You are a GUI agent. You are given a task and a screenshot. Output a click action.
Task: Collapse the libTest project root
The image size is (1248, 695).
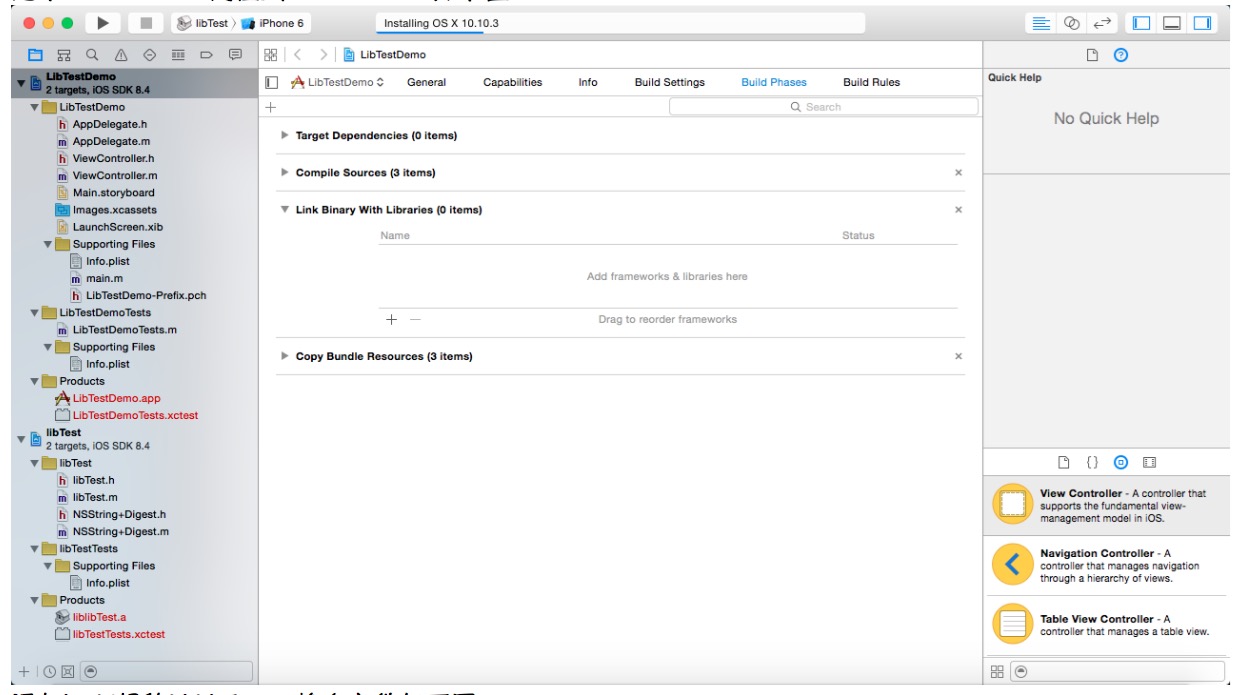click(x=21, y=438)
